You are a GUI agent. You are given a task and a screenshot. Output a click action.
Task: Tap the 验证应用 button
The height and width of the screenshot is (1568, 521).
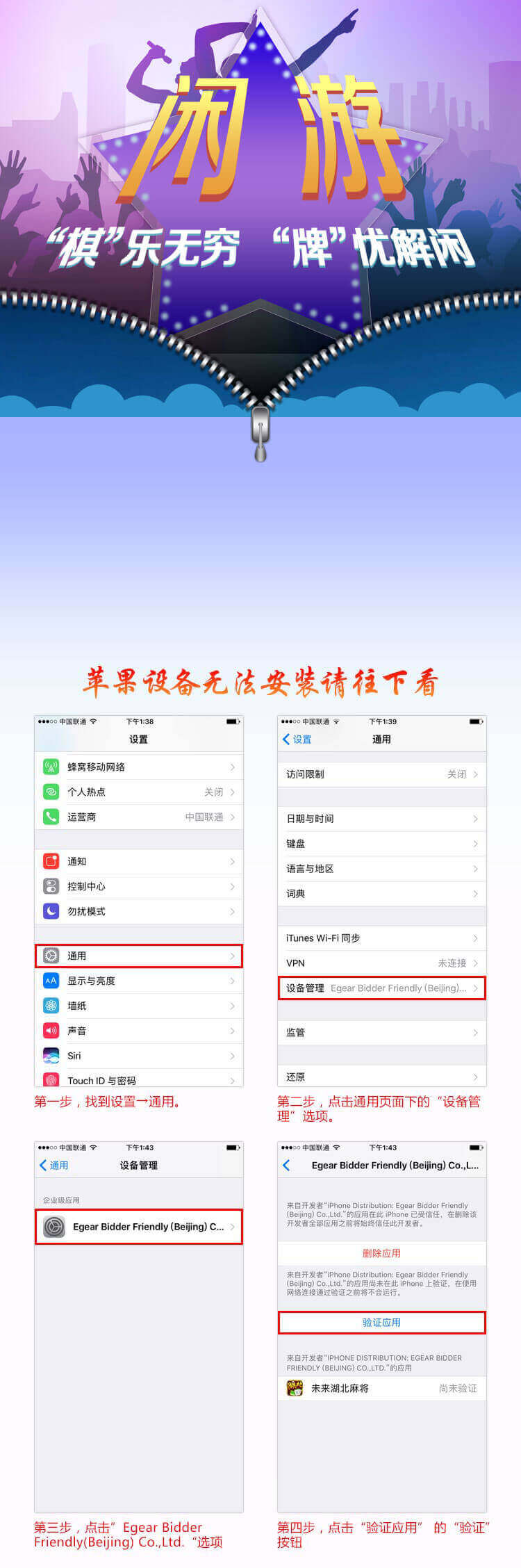(x=381, y=1322)
